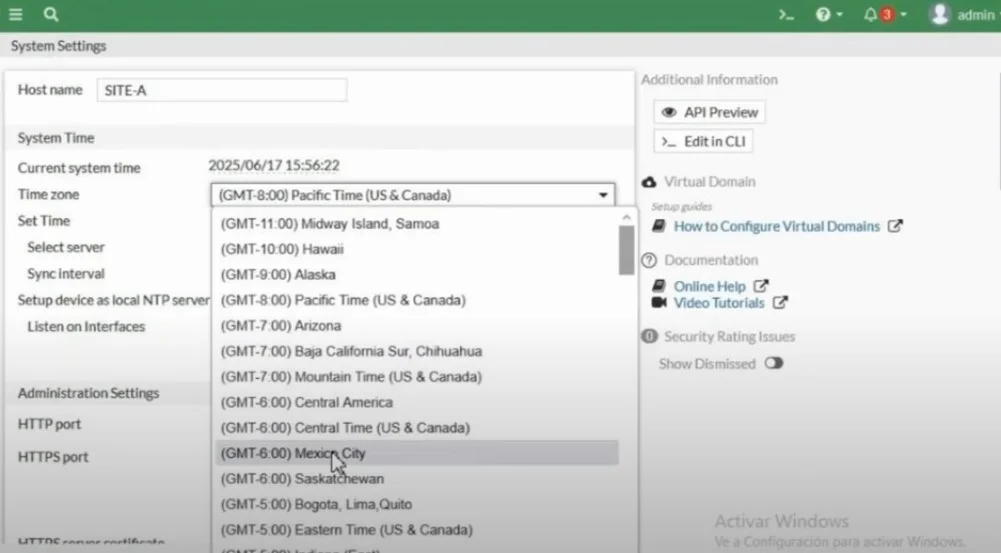The height and width of the screenshot is (553, 1001).
Task: Choose Arizona time zone
Action: pos(416,326)
